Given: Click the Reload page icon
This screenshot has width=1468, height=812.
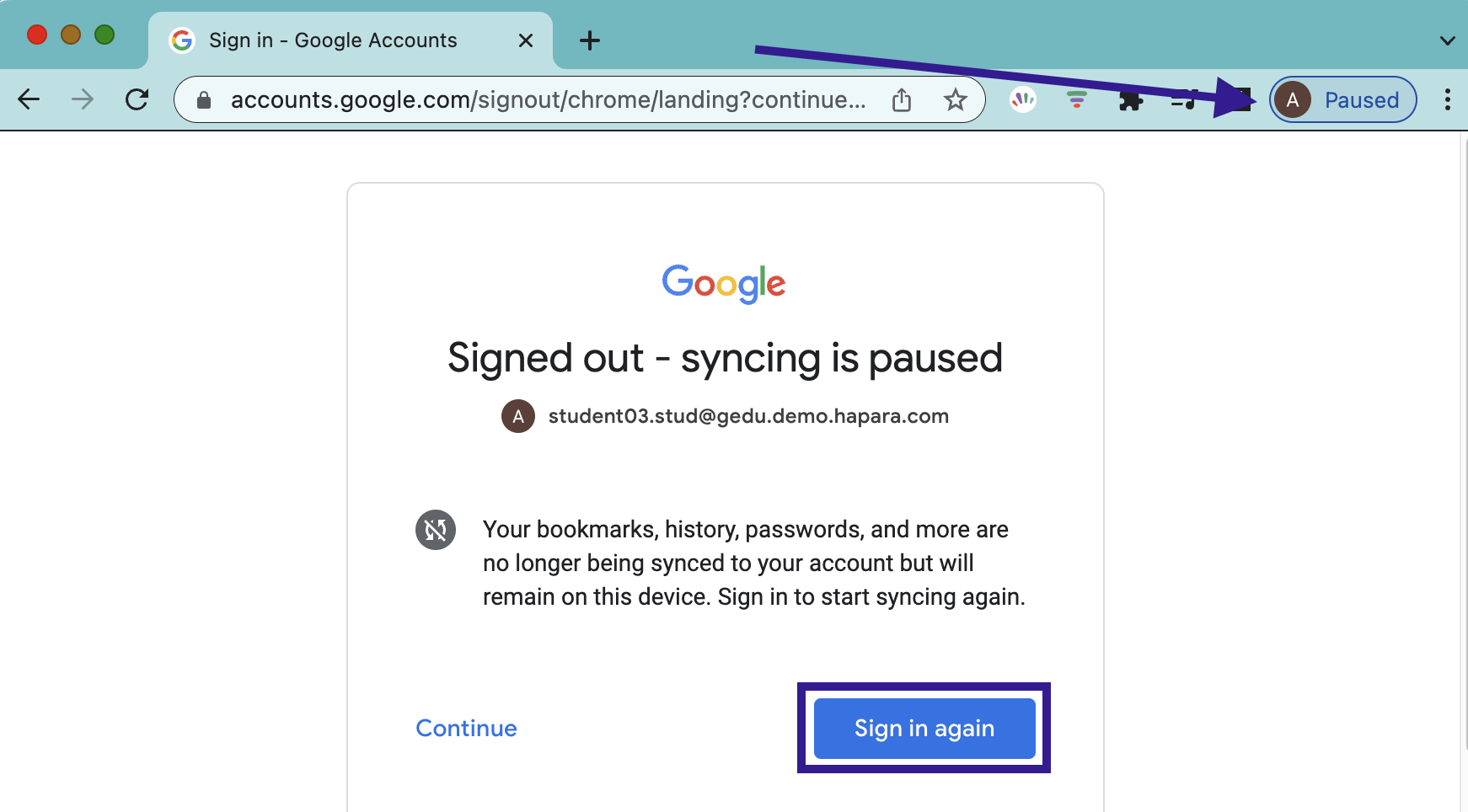Looking at the screenshot, I should (137, 100).
